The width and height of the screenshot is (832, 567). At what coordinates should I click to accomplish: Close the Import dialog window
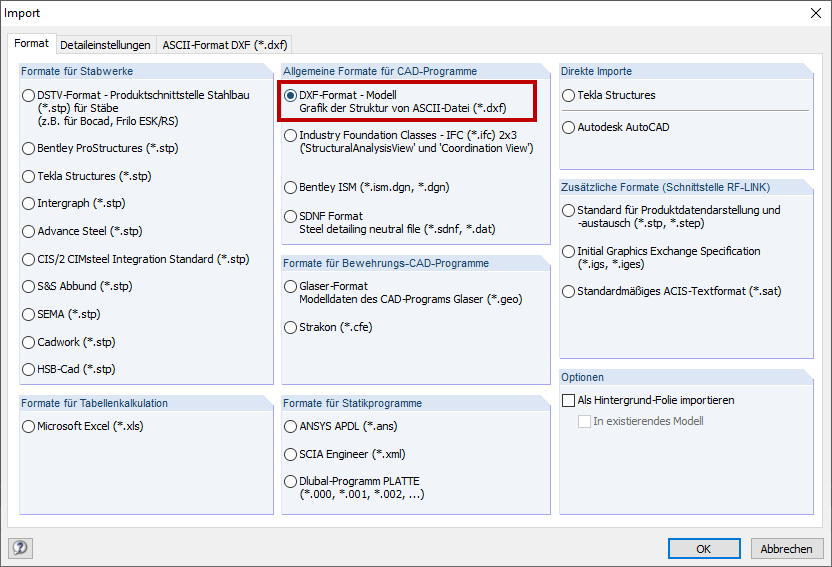click(810, 13)
